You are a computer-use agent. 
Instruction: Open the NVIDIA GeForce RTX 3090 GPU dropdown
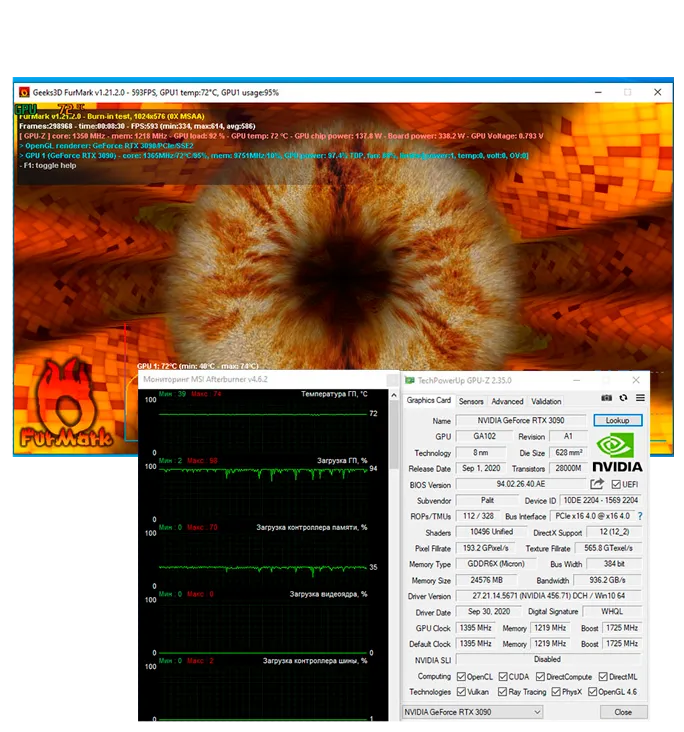coord(472,712)
